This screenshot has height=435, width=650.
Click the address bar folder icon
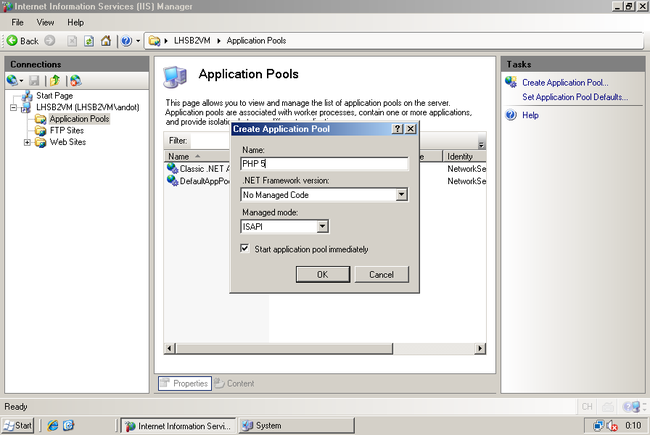pyautogui.click(x=154, y=41)
